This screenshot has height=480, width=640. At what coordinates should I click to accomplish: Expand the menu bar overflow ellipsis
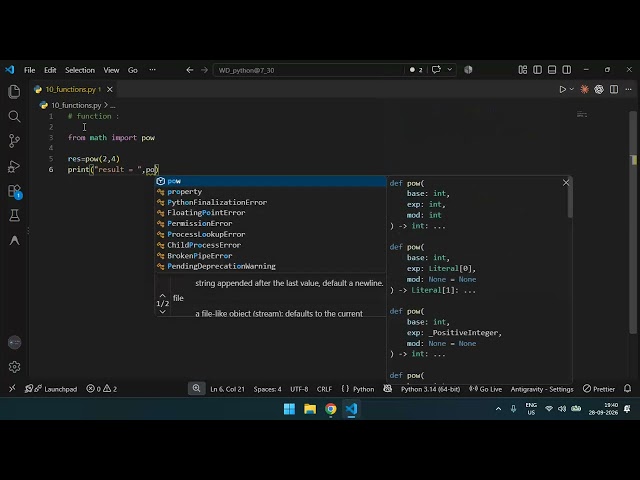point(152,70)
